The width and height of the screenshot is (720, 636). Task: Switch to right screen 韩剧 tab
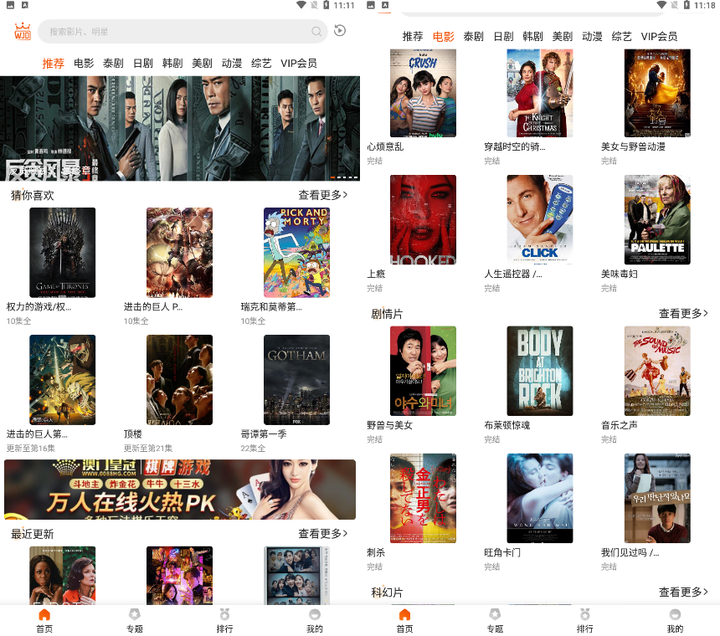(x=533, y=36)
